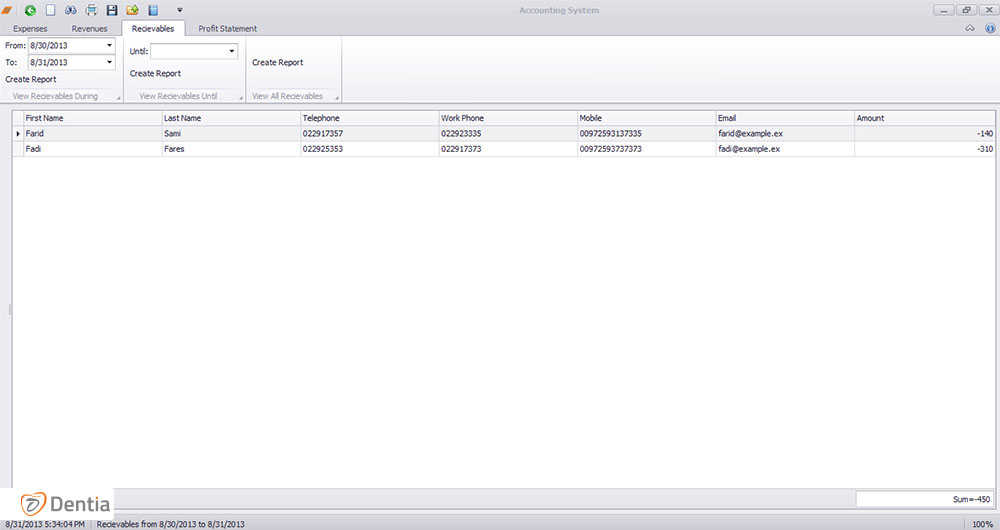The height and width of the screenshot is (530, 1000).
Task: Click the printer icon in toolbar
Action: [91, 10]
